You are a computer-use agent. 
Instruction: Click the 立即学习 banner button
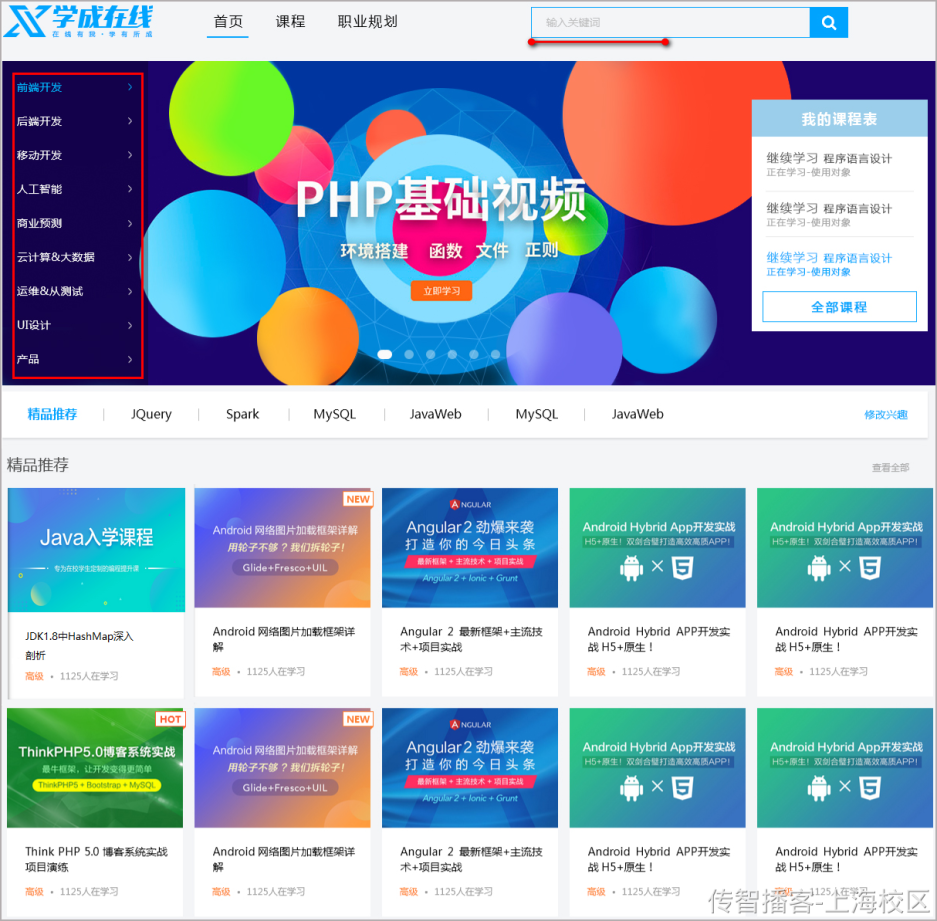tap(441, 291)
